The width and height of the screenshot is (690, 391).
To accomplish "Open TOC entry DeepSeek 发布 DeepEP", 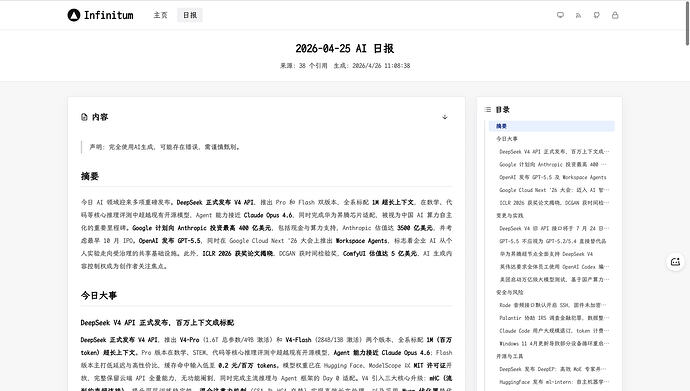I will (554, 369).
